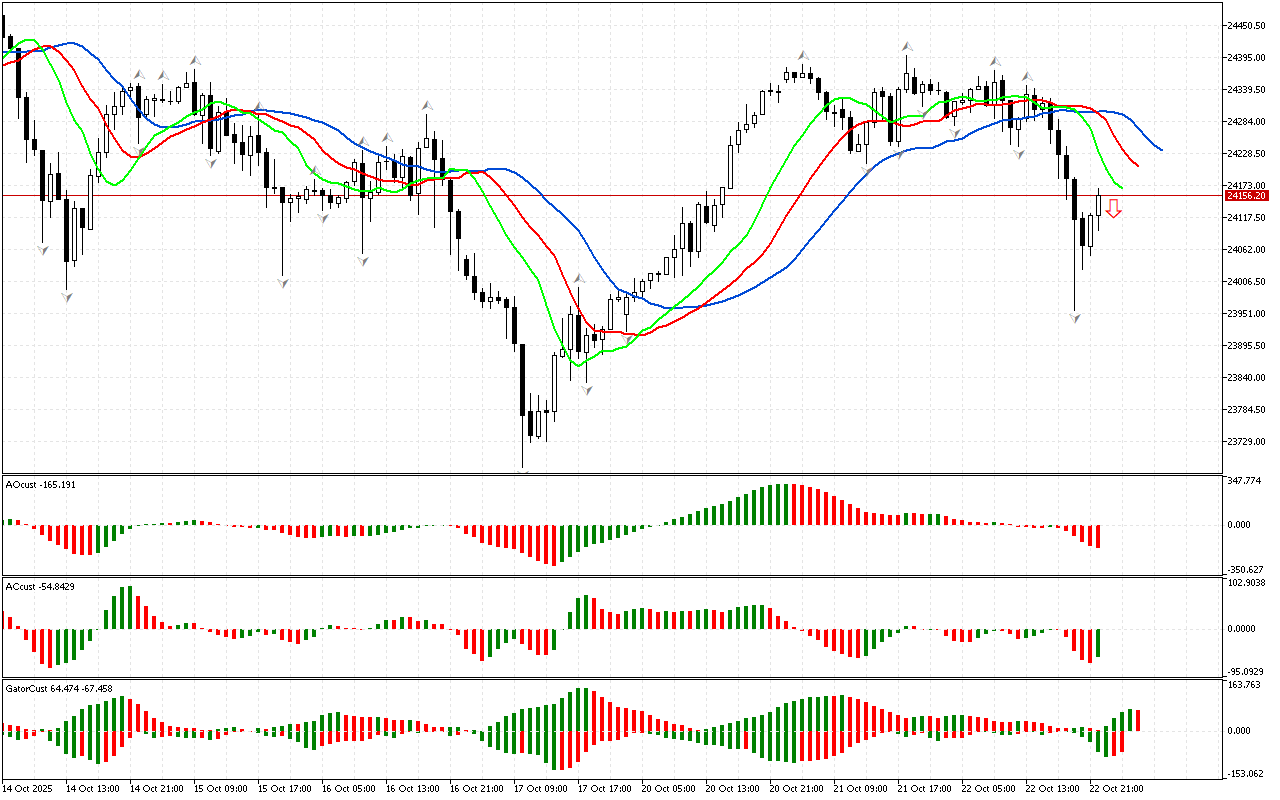Select the green Alligator lips line's right end
The image size is (1280, 800).
tap(1122, 187)
